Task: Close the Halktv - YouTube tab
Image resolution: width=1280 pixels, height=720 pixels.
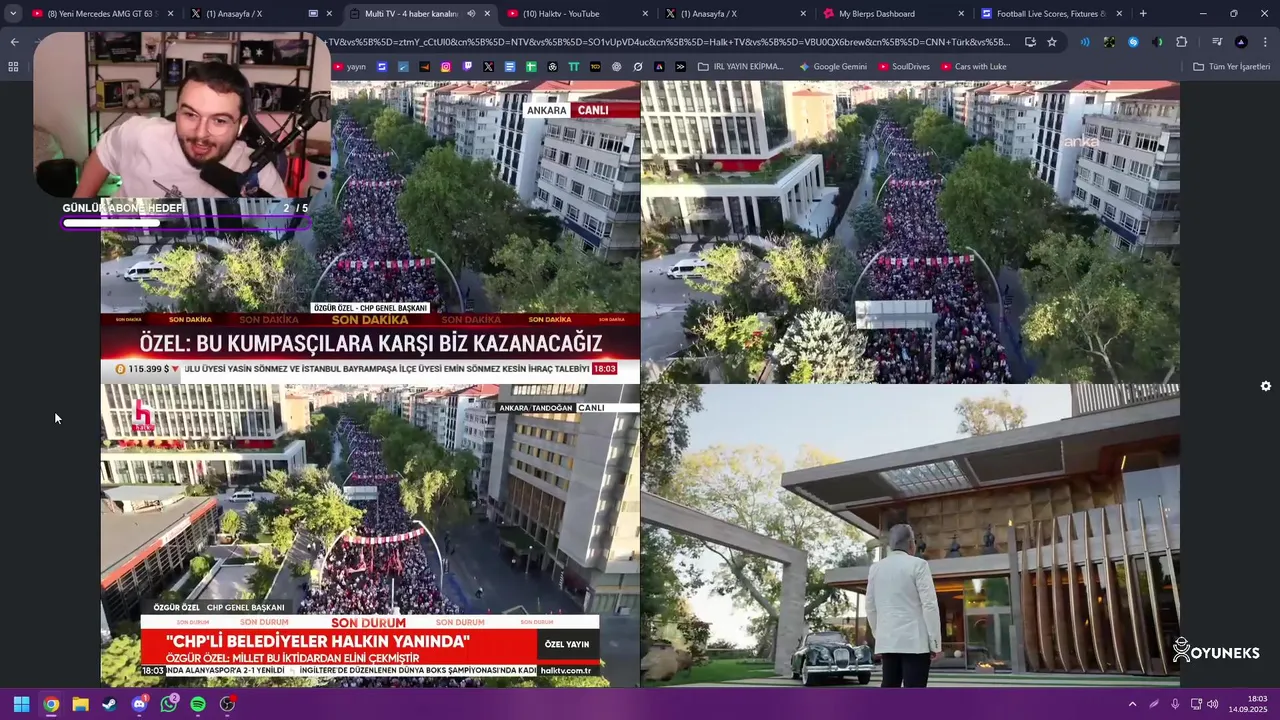Action: 645,14
